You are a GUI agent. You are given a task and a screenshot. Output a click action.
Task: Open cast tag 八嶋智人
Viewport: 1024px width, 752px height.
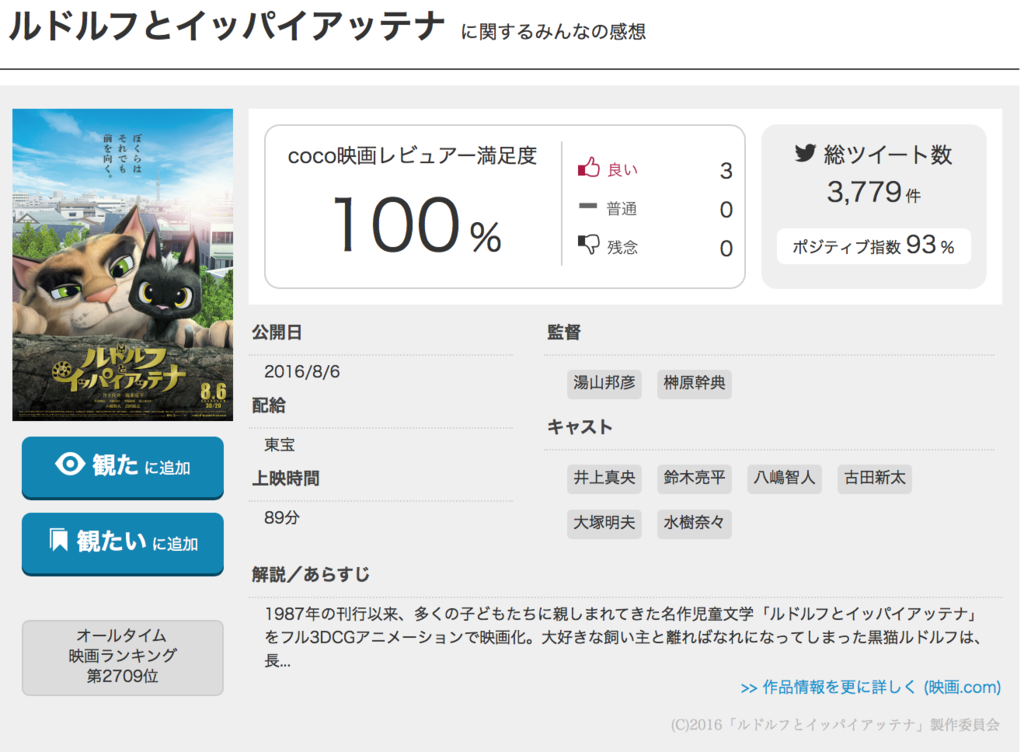pos(784,478)
